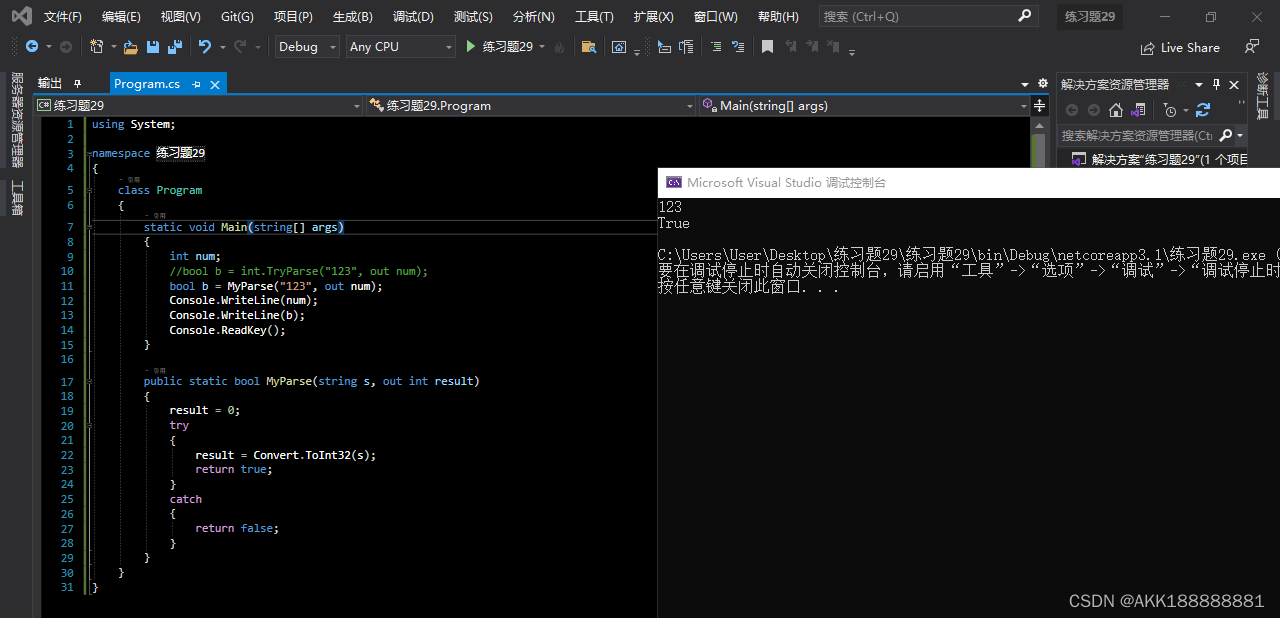
Task: Click the editor settings gear icon
Action: pos(1043,84)
